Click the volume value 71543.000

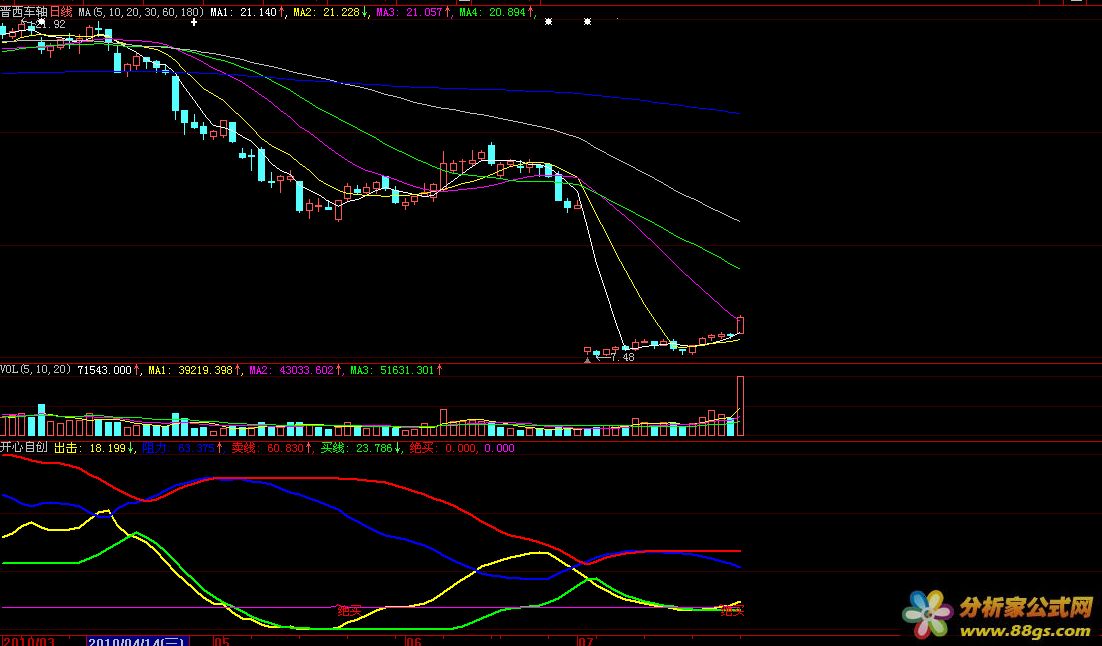(105, 370)
